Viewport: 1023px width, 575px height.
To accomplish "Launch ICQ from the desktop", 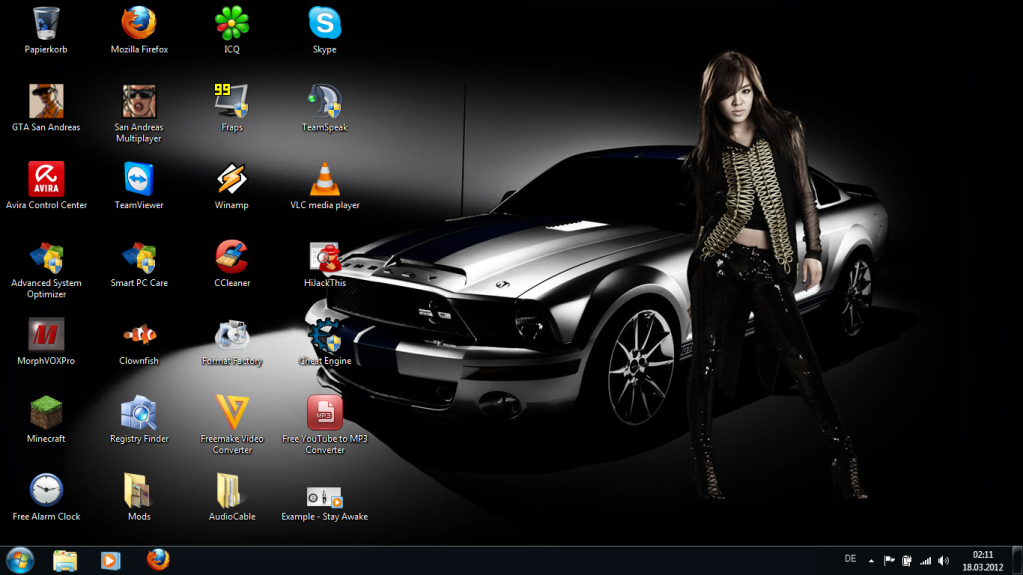I will click(x=232, y=24).
